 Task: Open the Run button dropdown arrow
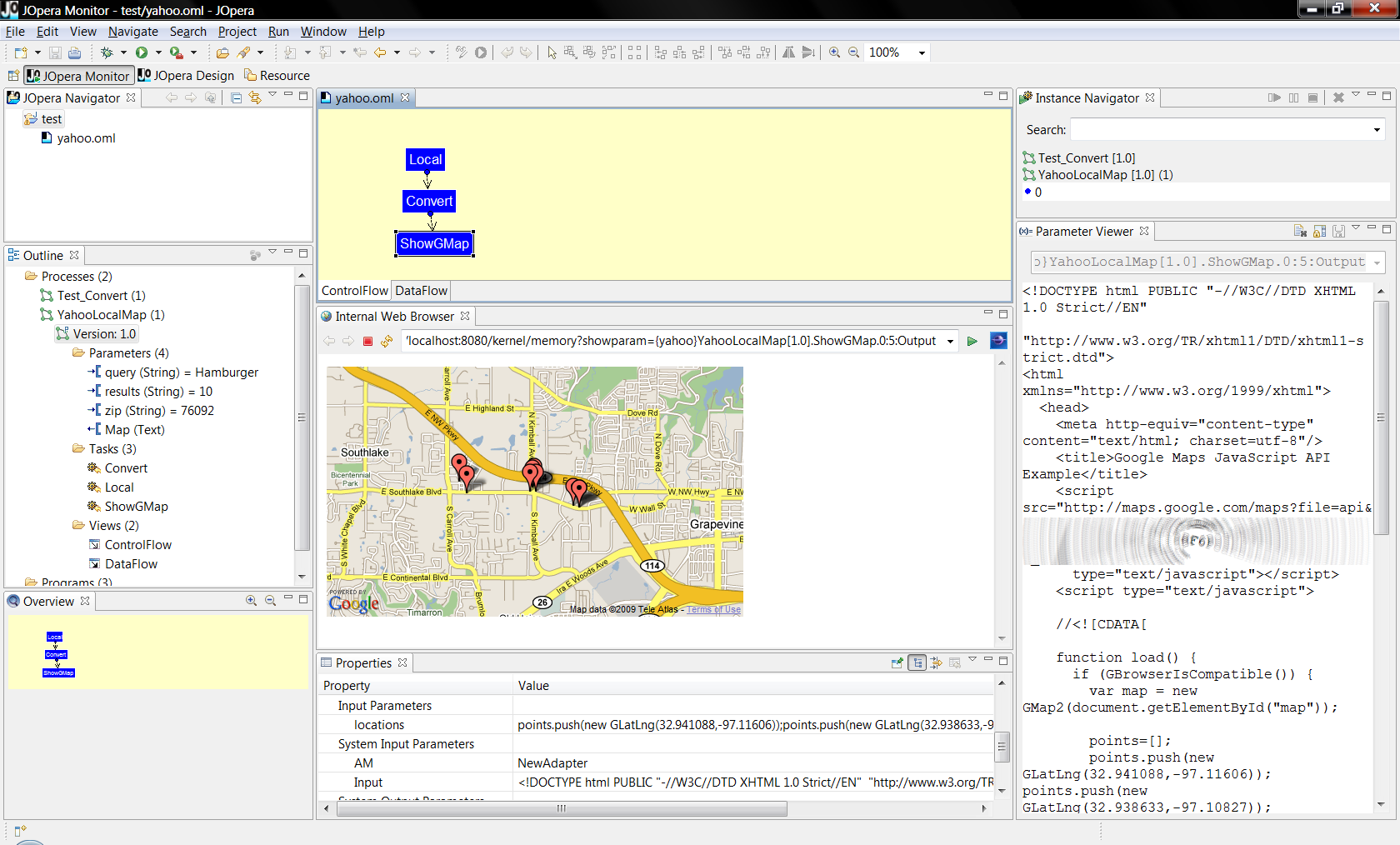158,52
